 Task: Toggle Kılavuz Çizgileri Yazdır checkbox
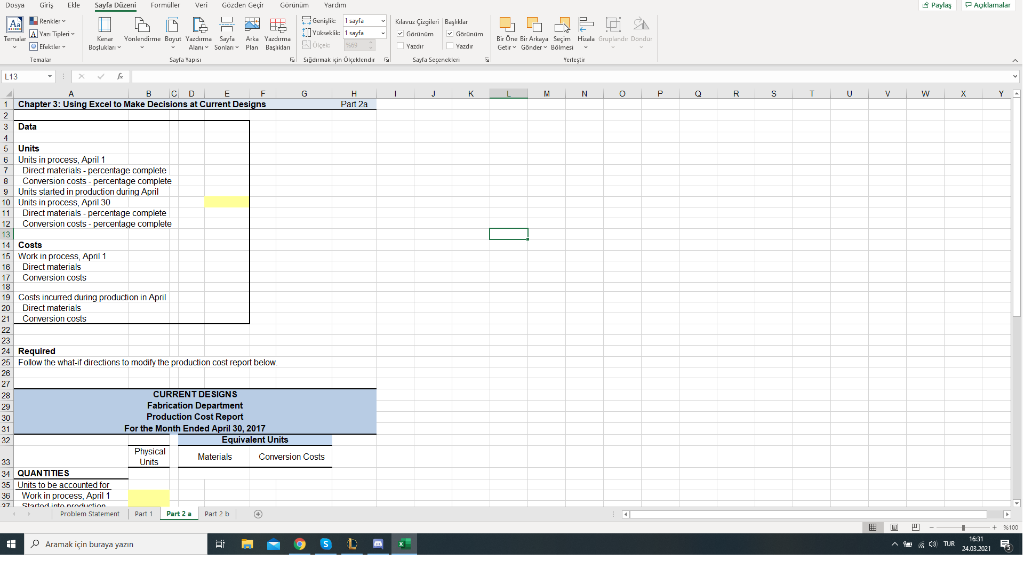pyautogui.click(x=400, y=46)
